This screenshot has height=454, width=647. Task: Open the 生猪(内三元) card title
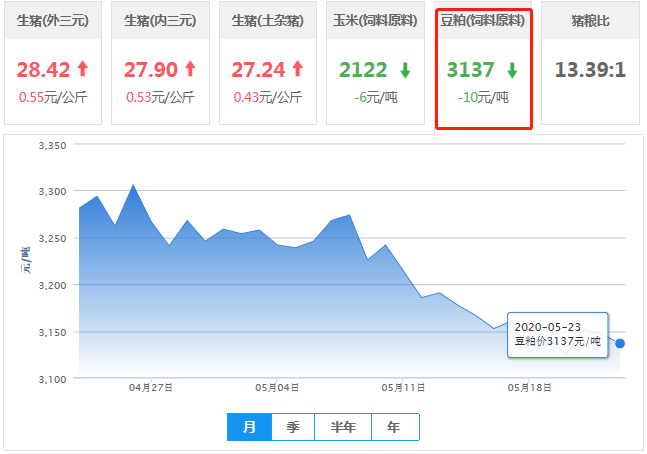click(160, 20)
